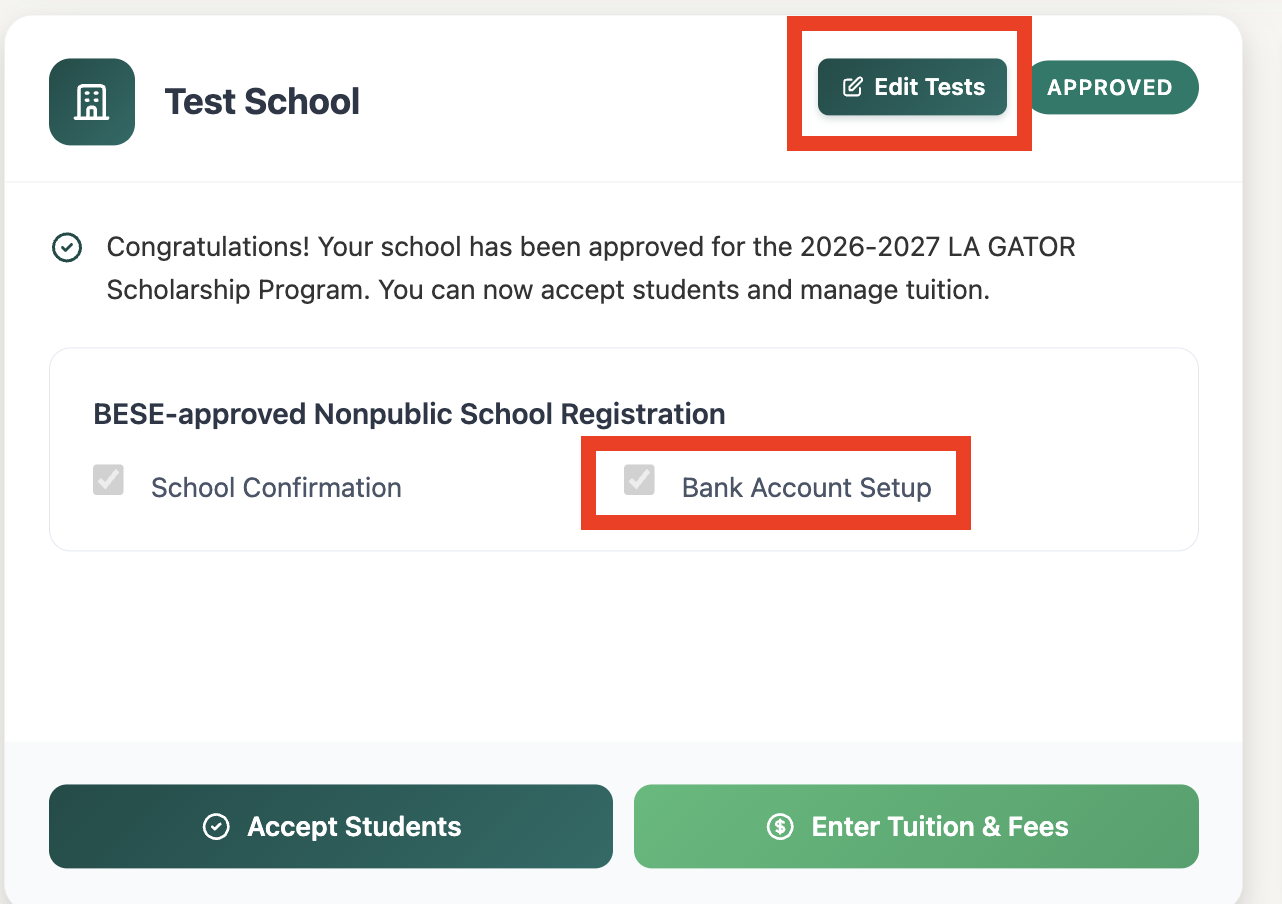This screenshot has height=904, width=1282.
Task: Click the dollar-sign icon in Enter Tuition & Fees
Action: tap(780, 827)
